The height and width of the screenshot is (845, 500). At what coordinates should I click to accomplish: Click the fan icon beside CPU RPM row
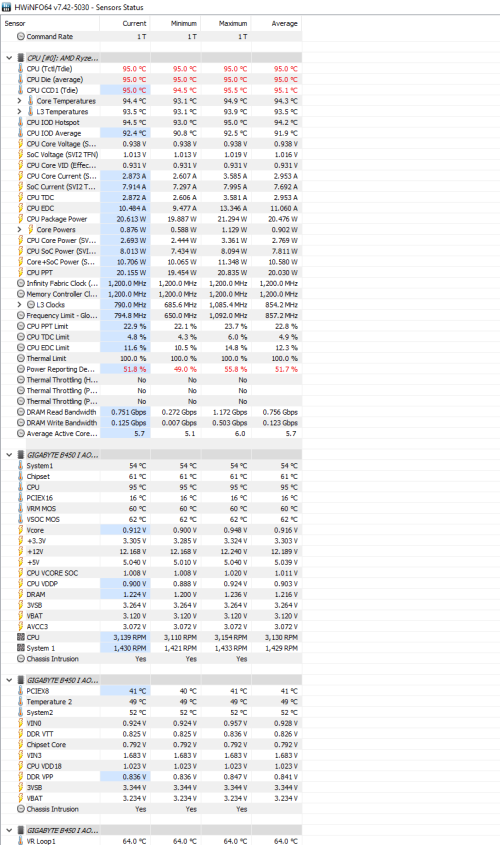pyautogui.click(x=20, y=637)
